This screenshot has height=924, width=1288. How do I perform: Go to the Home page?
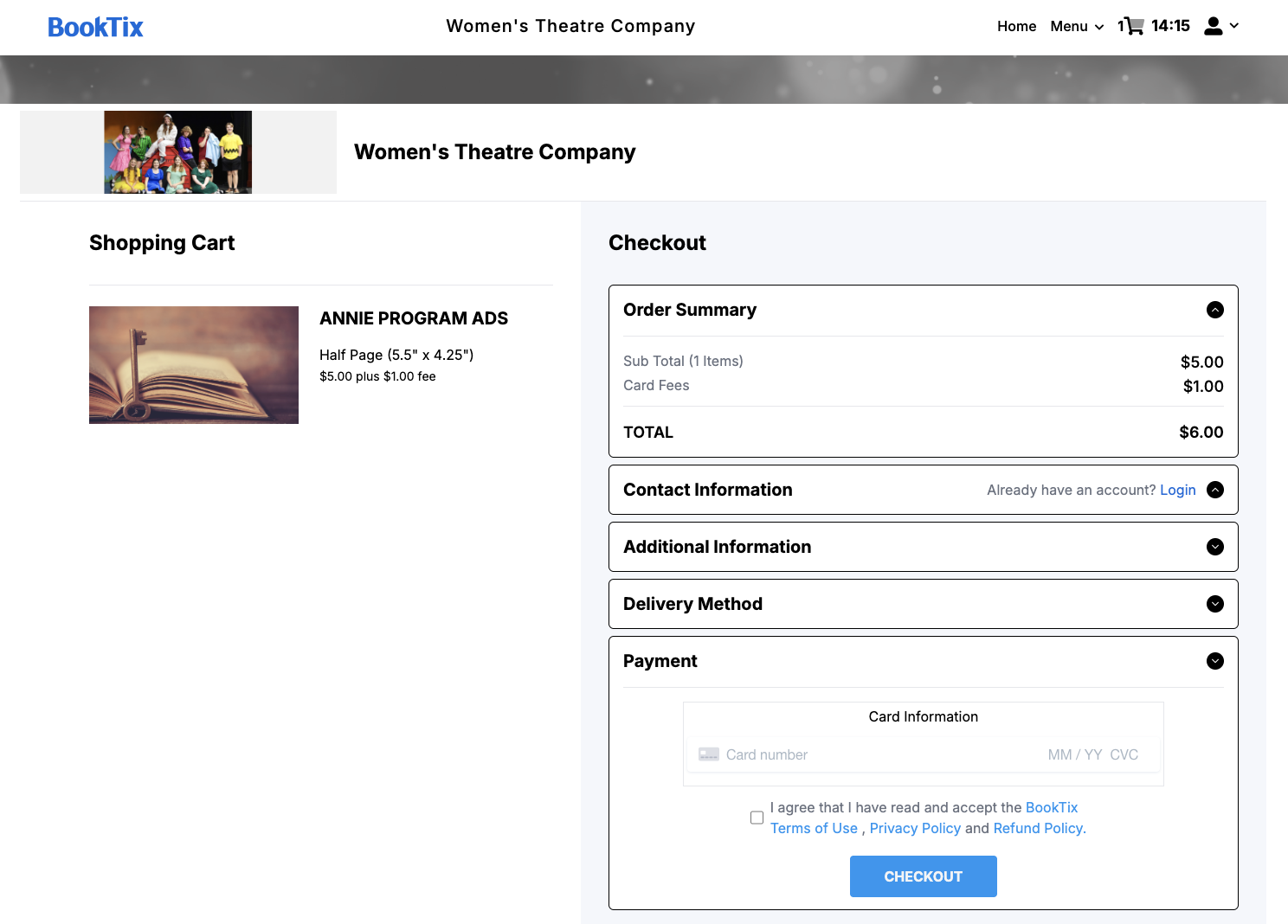point(1016,26)
